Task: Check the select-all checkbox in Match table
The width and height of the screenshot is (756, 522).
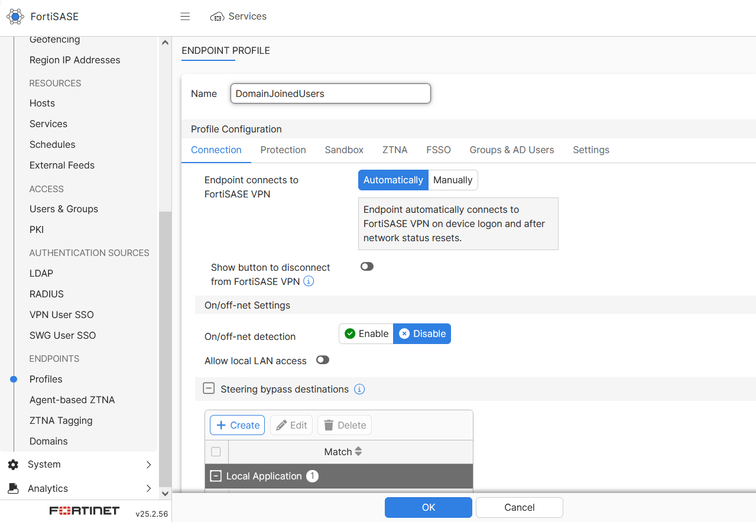Action: pyautogui.click(x=216, y=452)
